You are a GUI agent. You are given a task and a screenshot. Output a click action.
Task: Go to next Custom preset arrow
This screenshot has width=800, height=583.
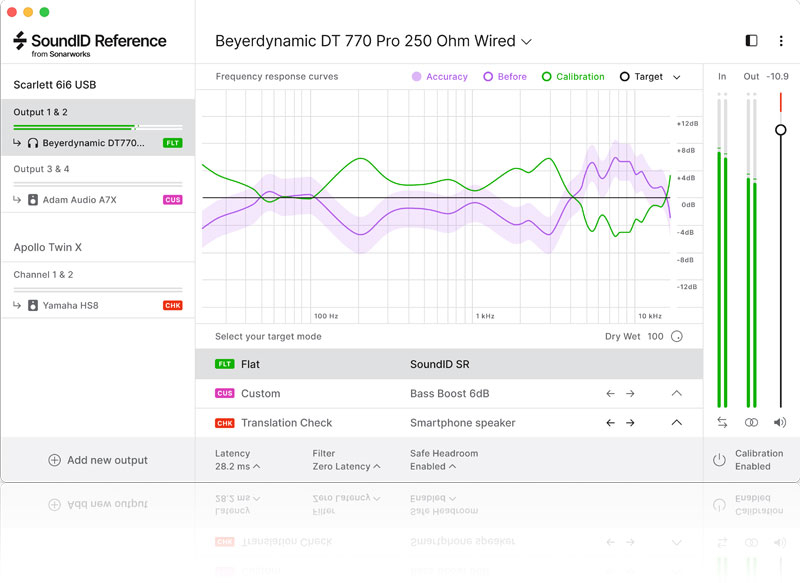point(630,394)
